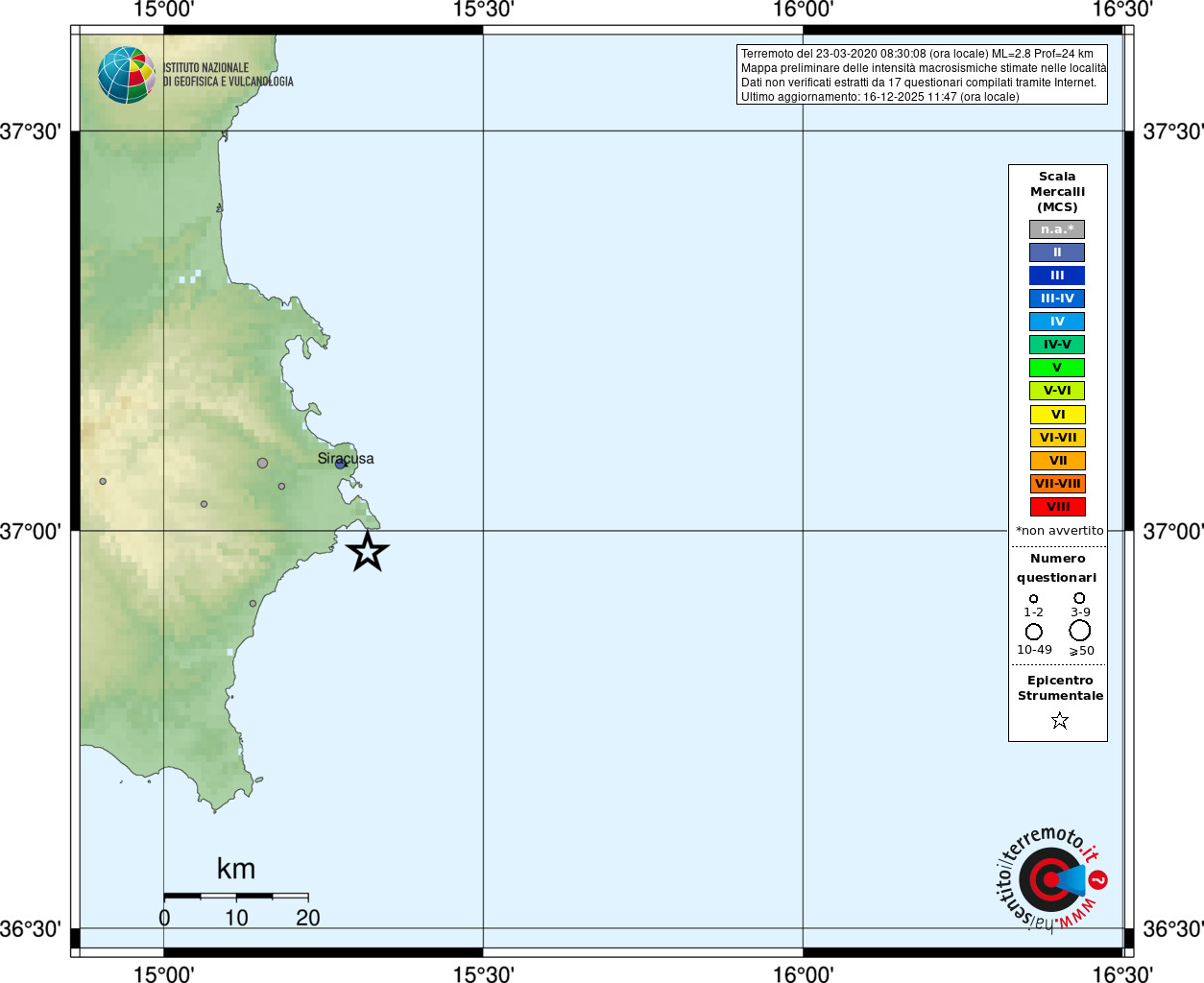Click the haisentitoilterremoto.it logo
1204x983 pixels.
pos(1049,878)
